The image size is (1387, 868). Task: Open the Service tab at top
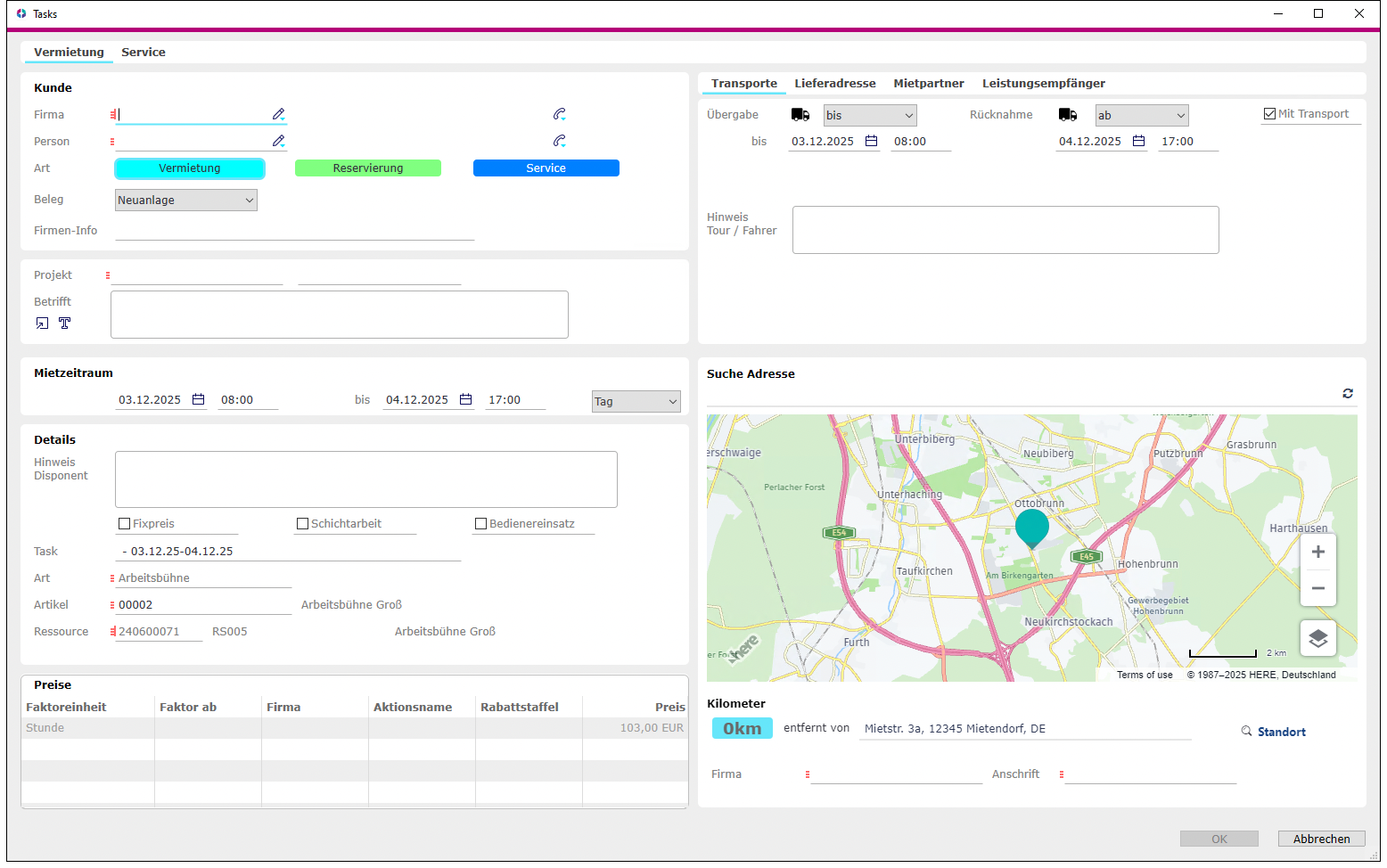[x=144, y=52]
